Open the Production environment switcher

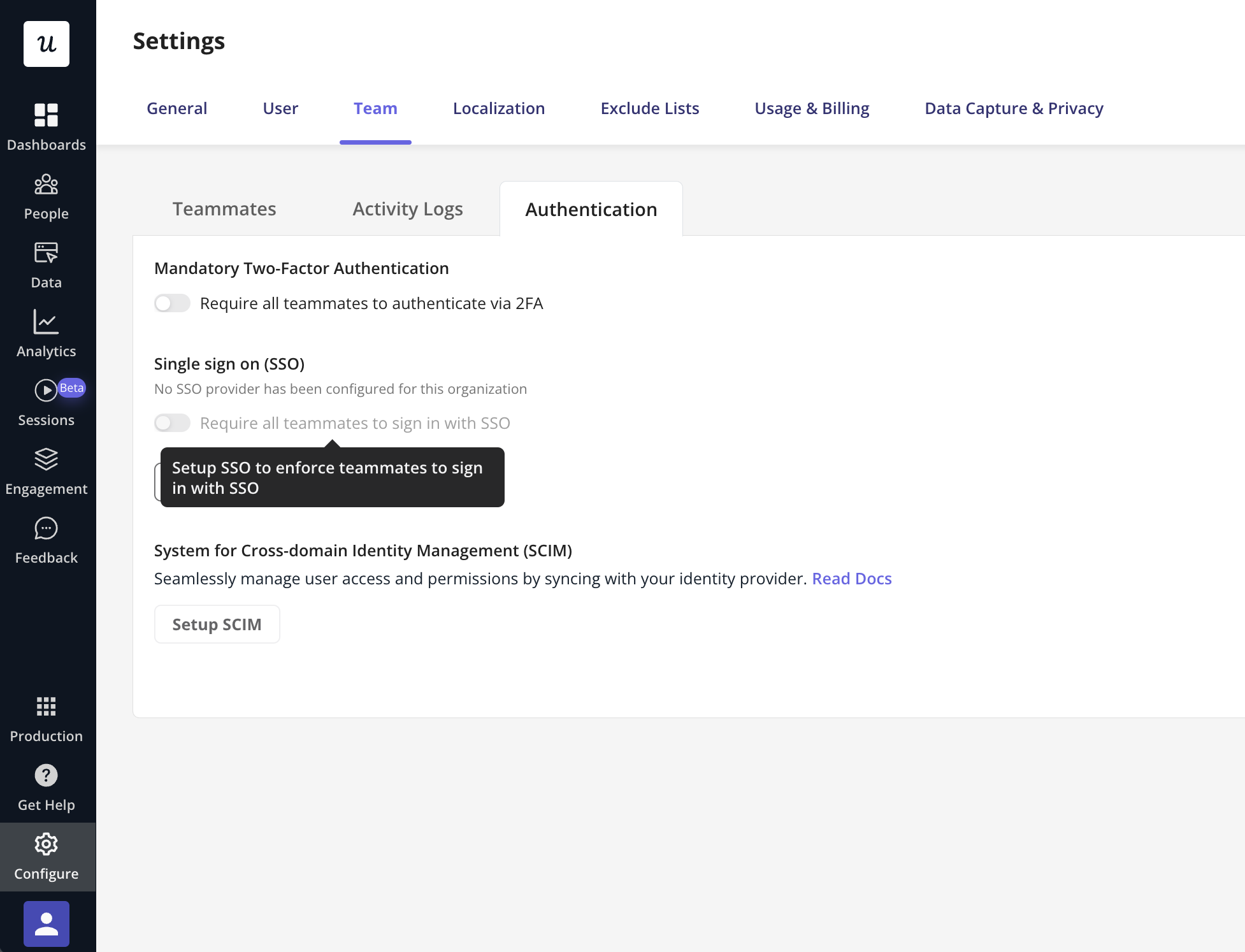[47, 707]
